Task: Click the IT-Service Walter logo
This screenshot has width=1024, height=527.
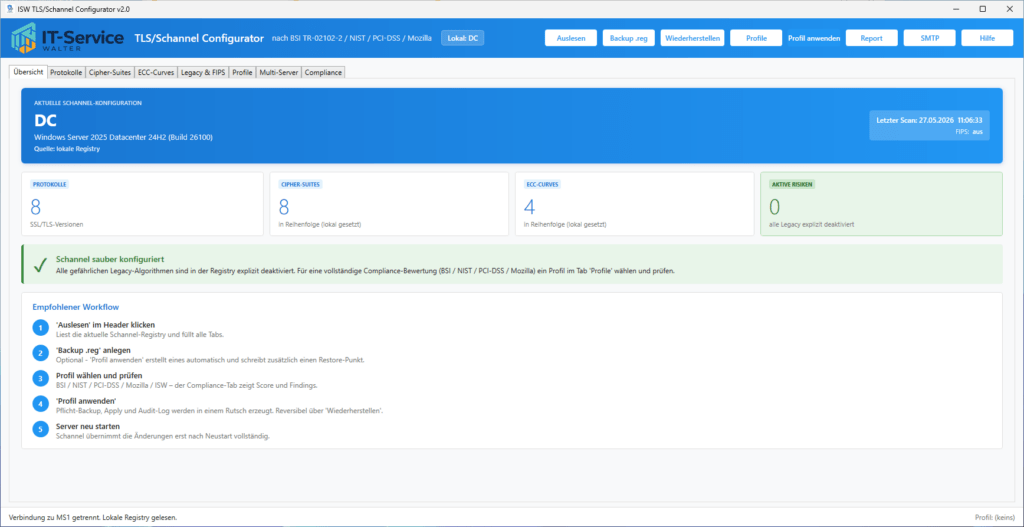Action: [67, 38]
